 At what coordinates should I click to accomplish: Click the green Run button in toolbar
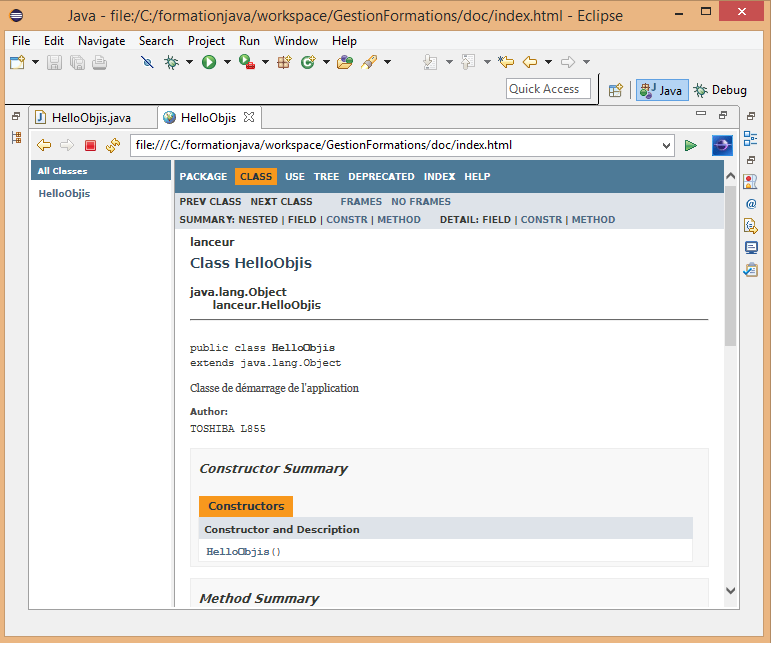pos(209,62)
